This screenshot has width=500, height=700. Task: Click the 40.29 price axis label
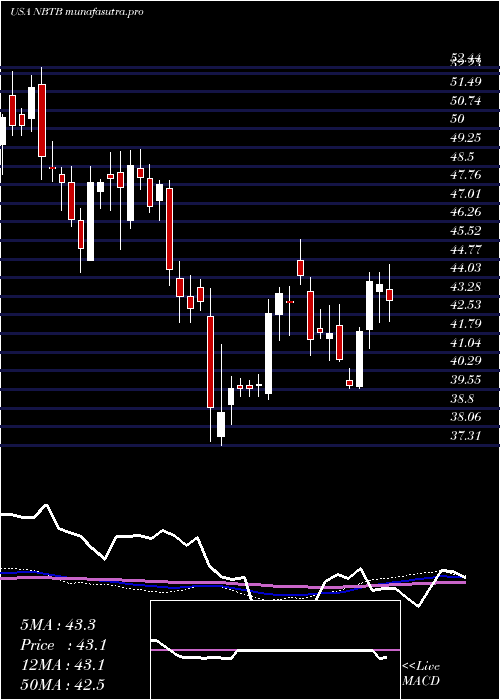pos(466,360)
